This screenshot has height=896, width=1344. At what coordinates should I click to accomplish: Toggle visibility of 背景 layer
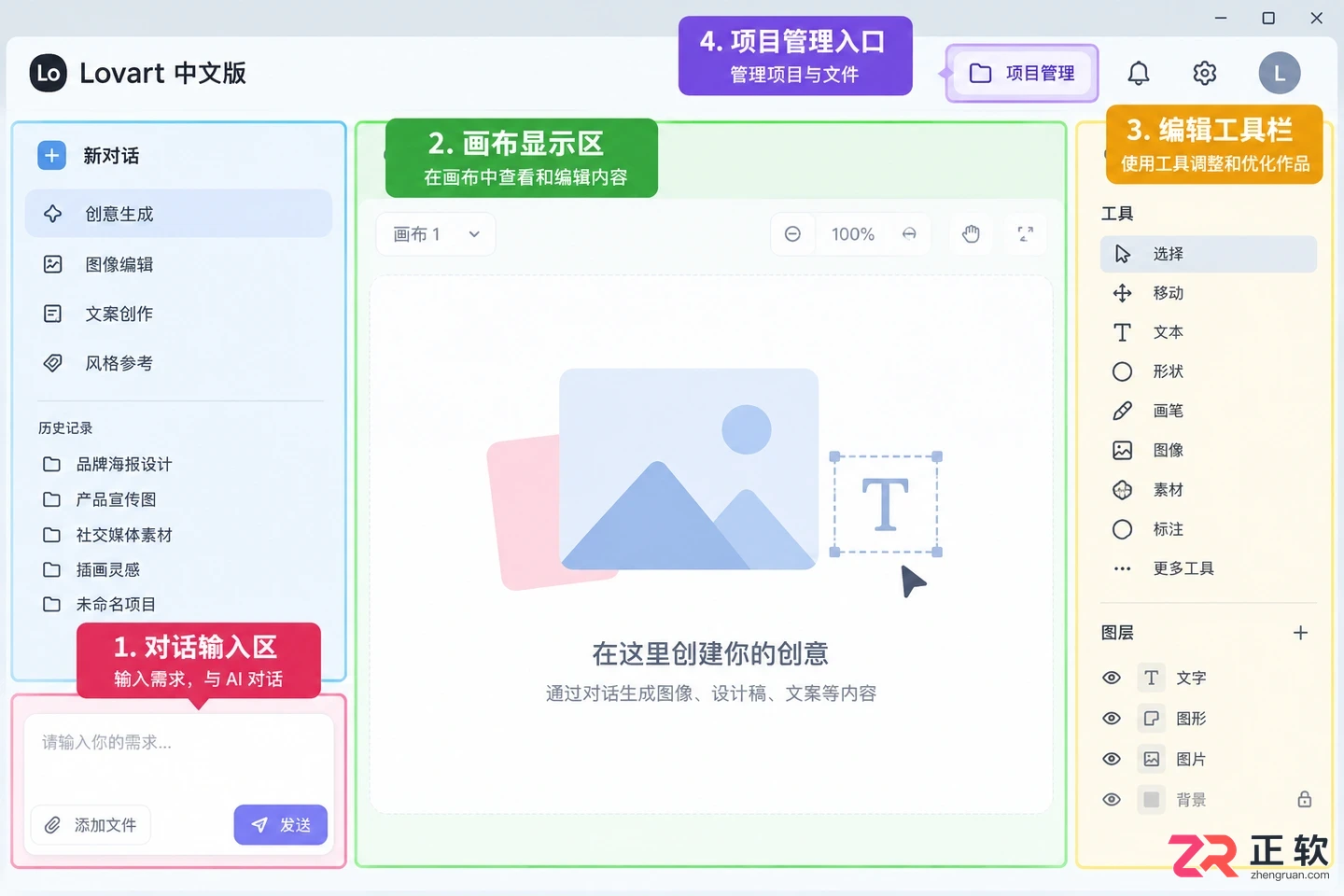[x=1112, y=800]
